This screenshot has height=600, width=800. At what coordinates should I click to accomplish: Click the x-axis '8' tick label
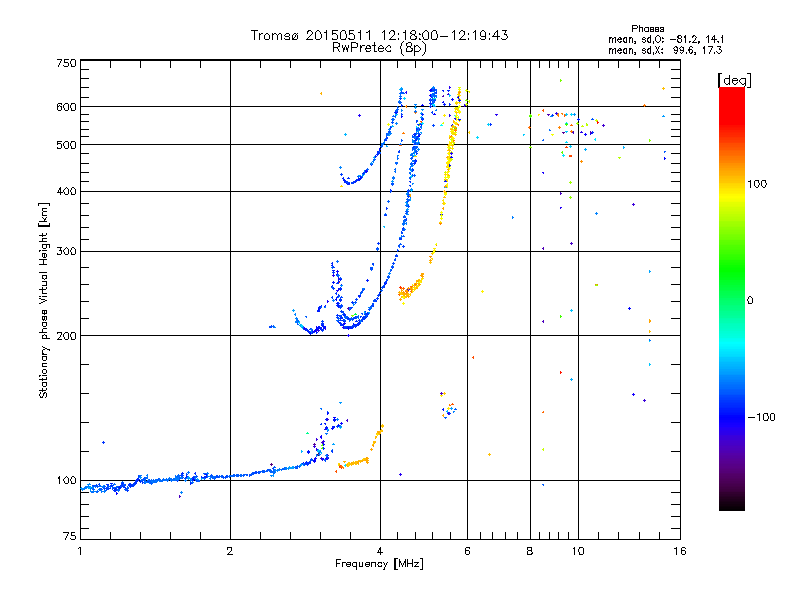click(x=530, y=551)
